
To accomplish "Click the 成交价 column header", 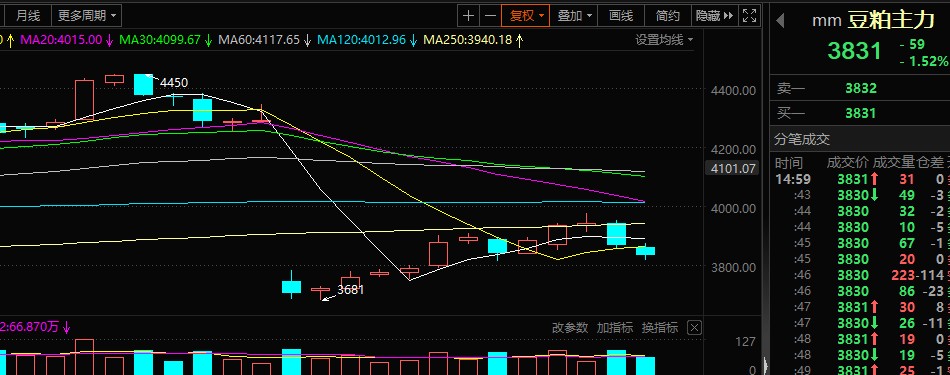I will [848, 162].
